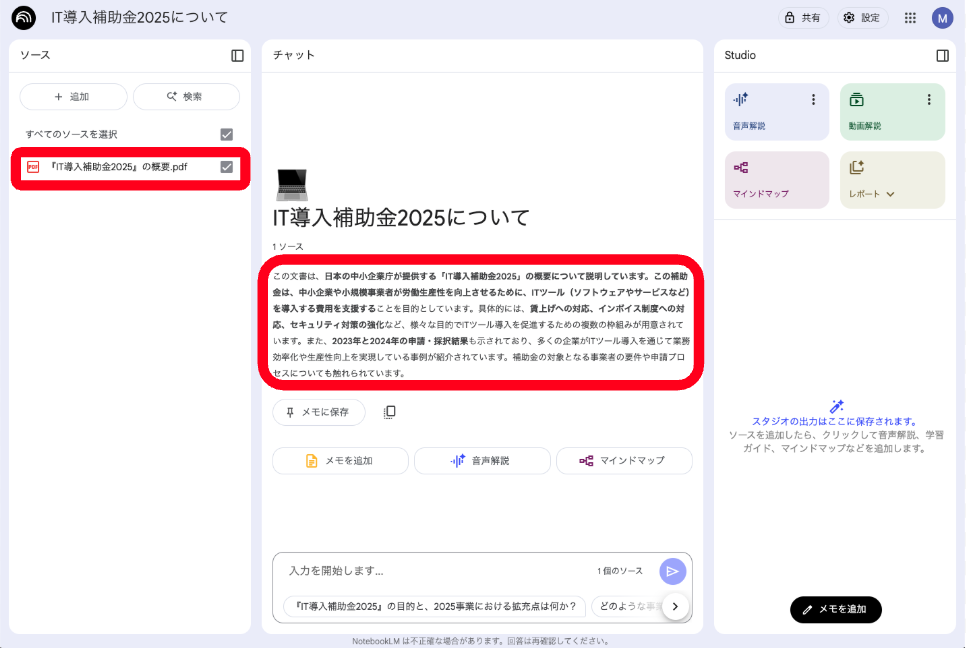Open more options for 音声解説 card
Screen dimensions: 966x648
813,100
